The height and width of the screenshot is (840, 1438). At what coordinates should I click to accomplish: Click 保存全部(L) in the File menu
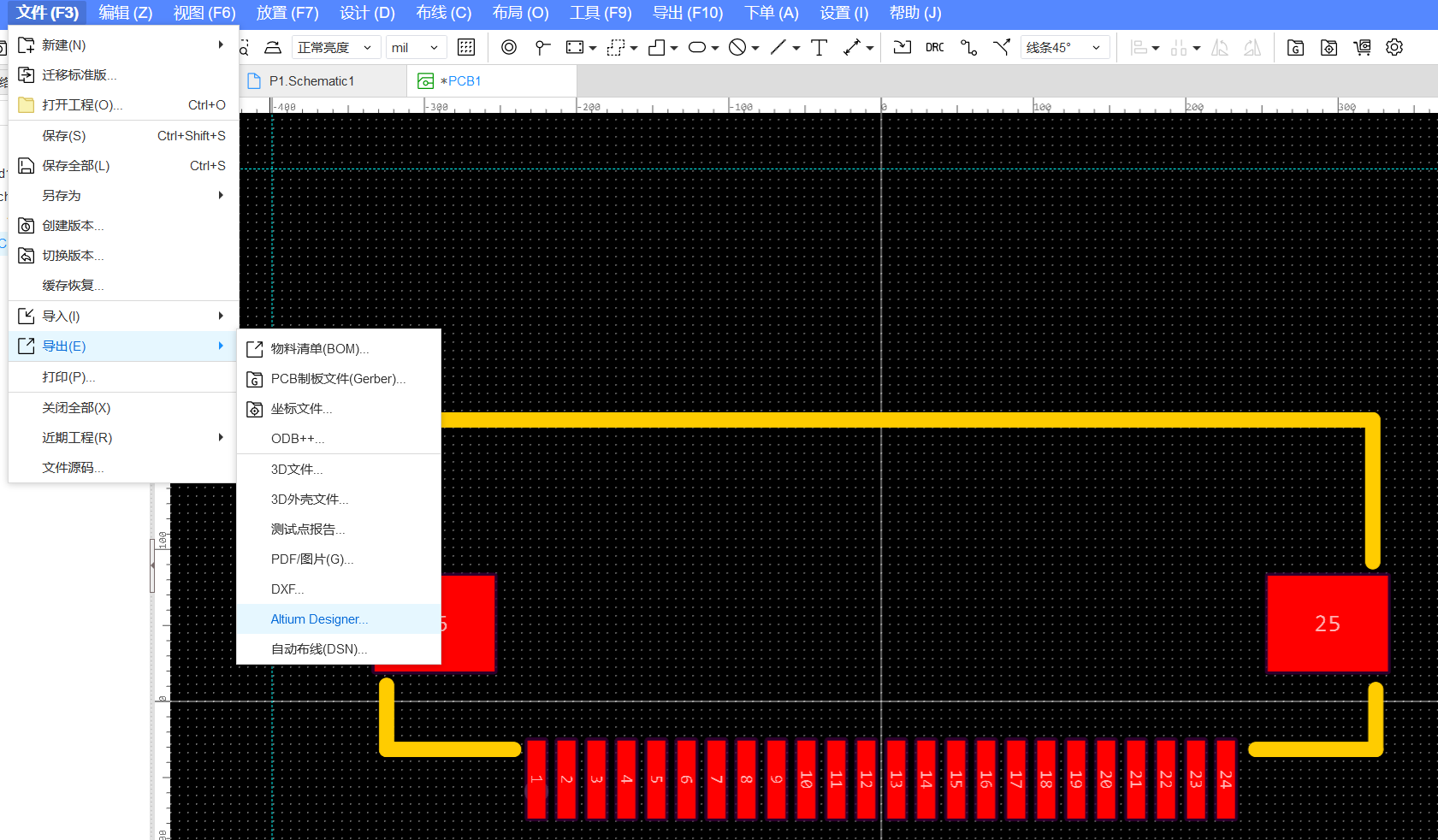76,166
